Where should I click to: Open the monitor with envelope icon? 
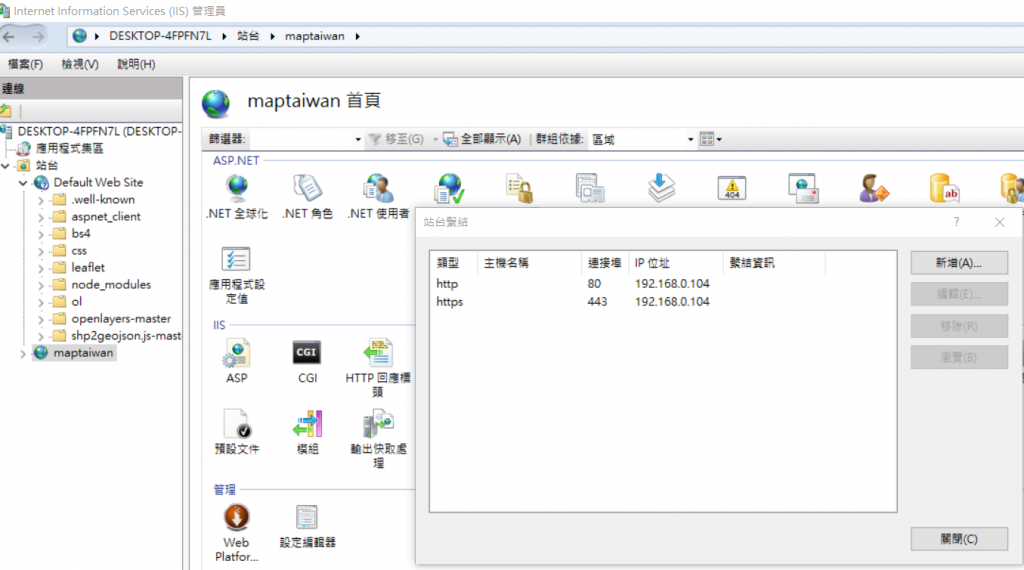point(803,189)
